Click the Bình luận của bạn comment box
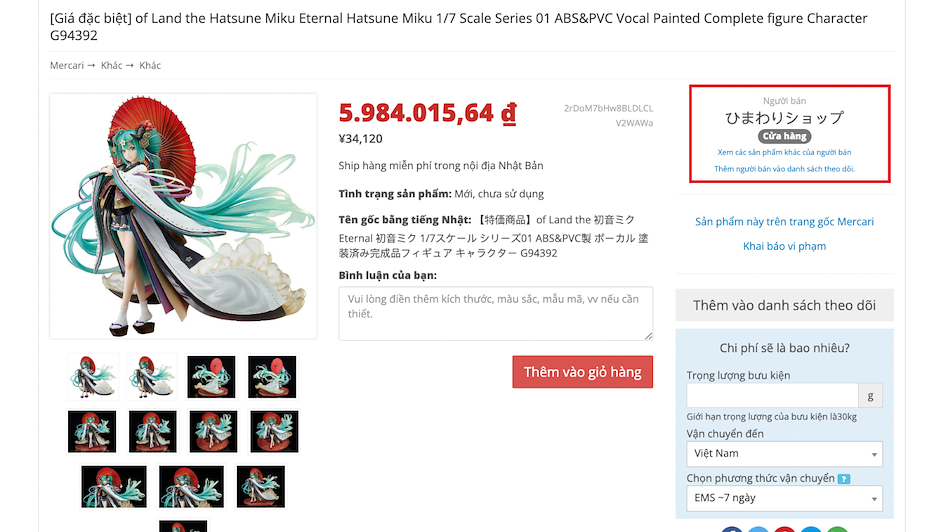 click(495, 314)
